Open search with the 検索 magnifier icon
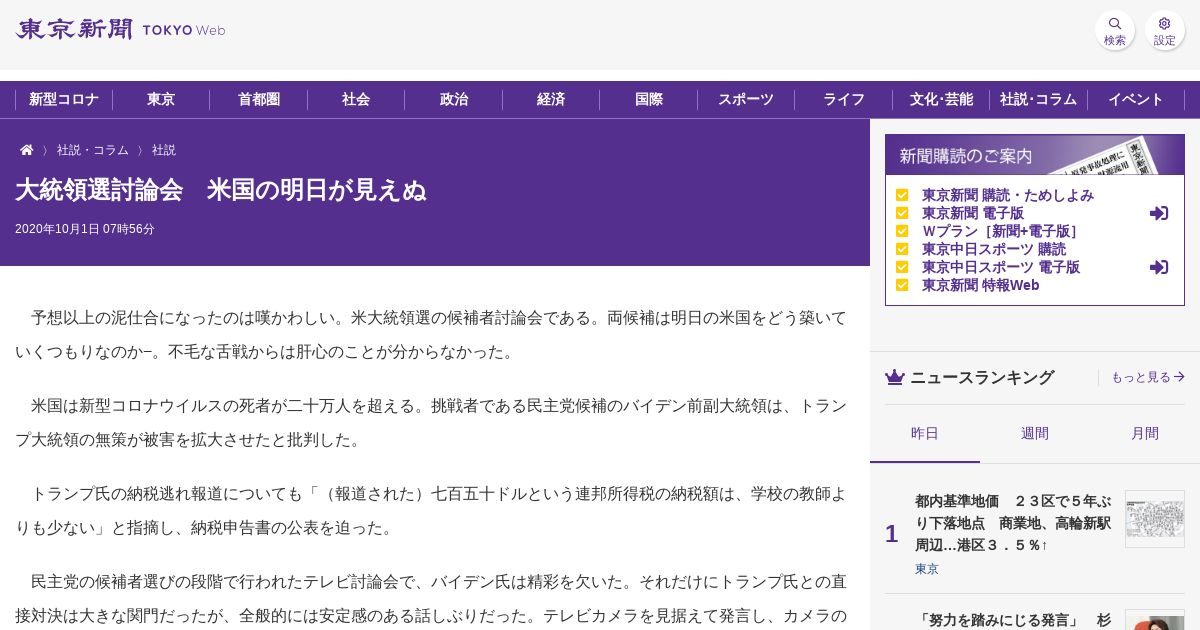This screenshot has height=630, width=1200. point(1115,30)
